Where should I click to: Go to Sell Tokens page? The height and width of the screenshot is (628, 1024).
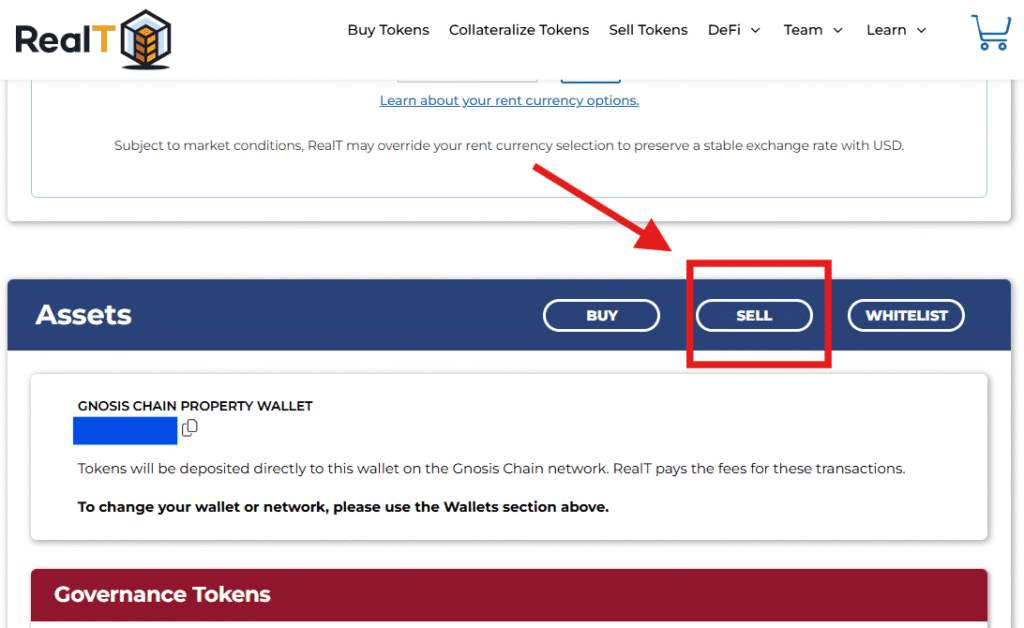(x=648, y=30)
